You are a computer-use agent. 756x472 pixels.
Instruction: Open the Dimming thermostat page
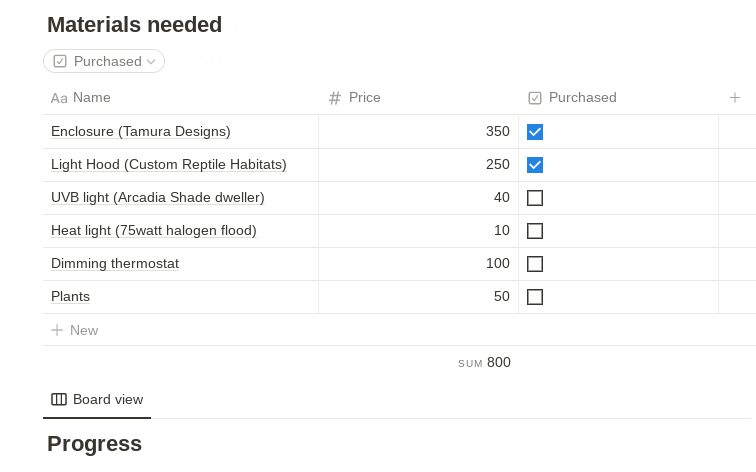pos(115,264)
